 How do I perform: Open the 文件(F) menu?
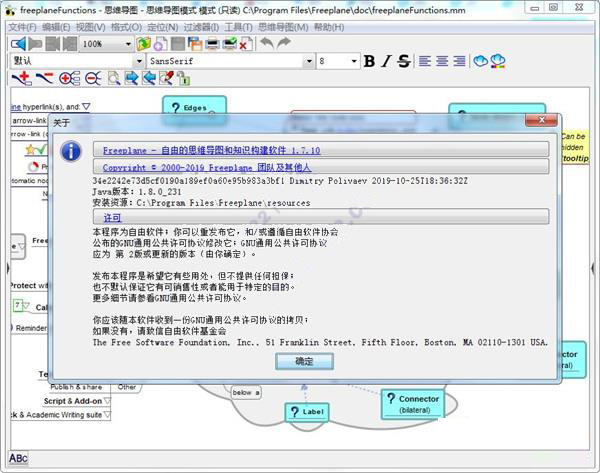click(x=22, y=28)
